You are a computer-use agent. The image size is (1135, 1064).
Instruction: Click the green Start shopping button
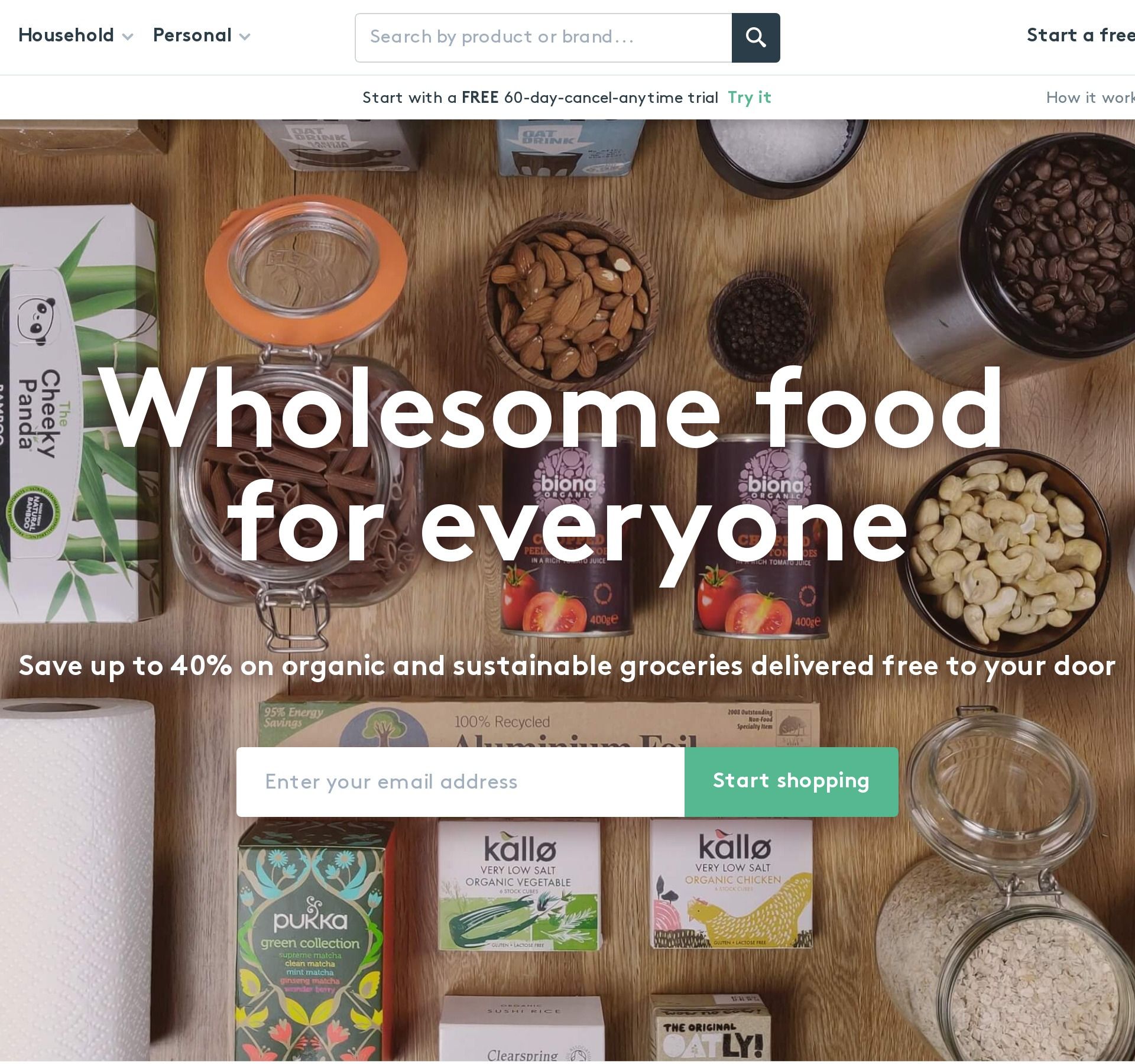[x=792, y=782]
